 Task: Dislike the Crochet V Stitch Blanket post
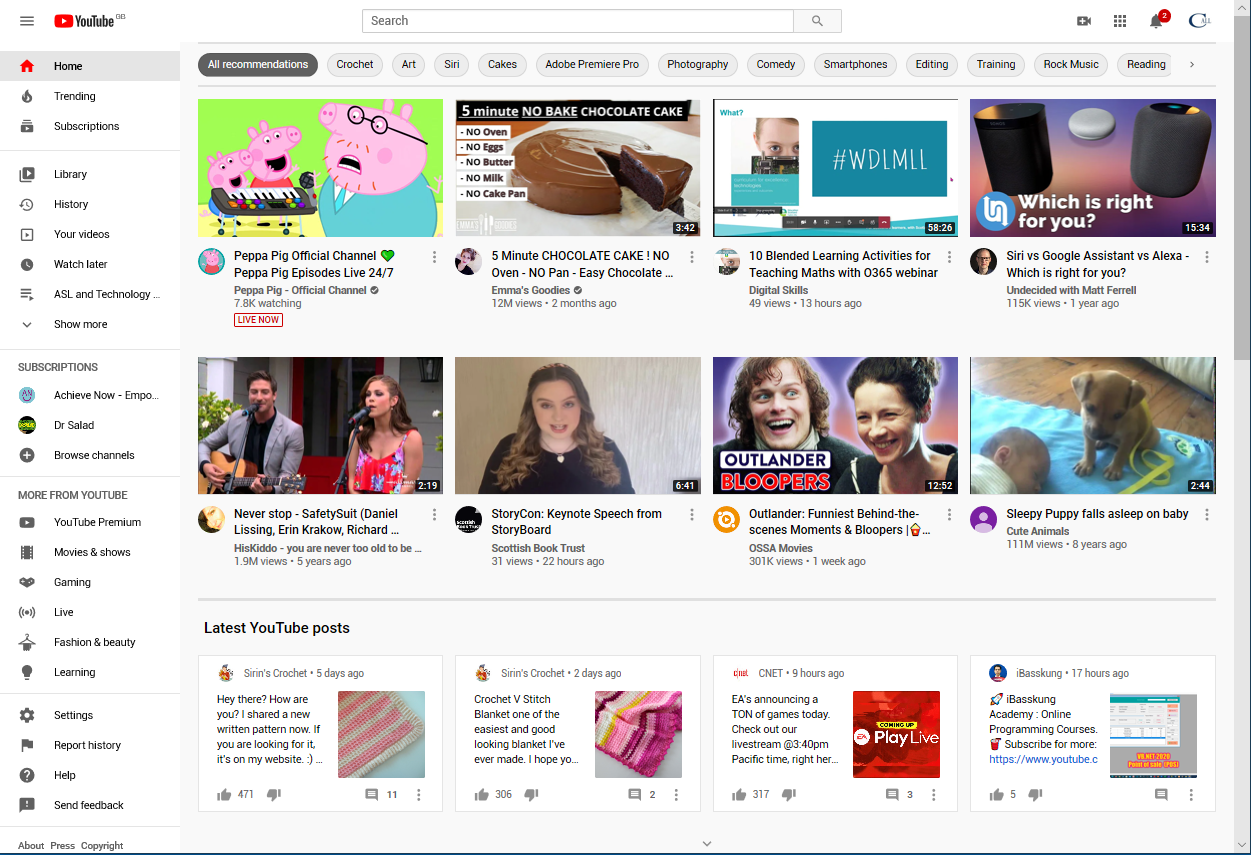point(531,794)
